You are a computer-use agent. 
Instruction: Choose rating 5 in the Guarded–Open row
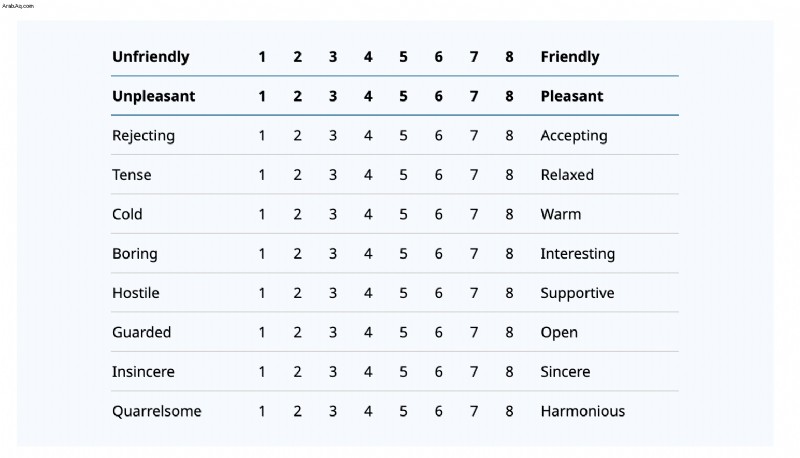pyautogui.click(x=403, y=332)
